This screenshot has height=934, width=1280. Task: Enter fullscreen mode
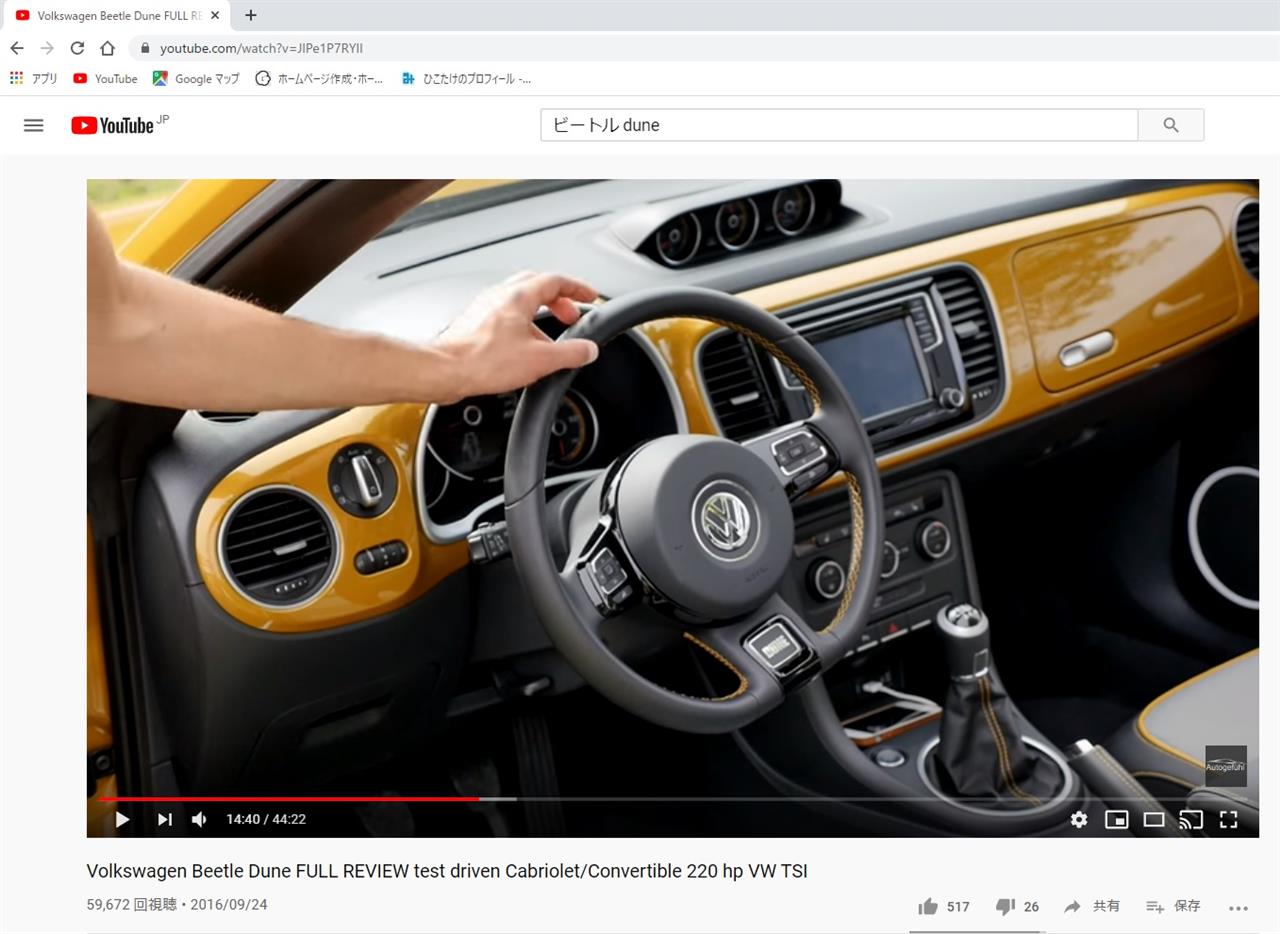[x=1229, y=819]
